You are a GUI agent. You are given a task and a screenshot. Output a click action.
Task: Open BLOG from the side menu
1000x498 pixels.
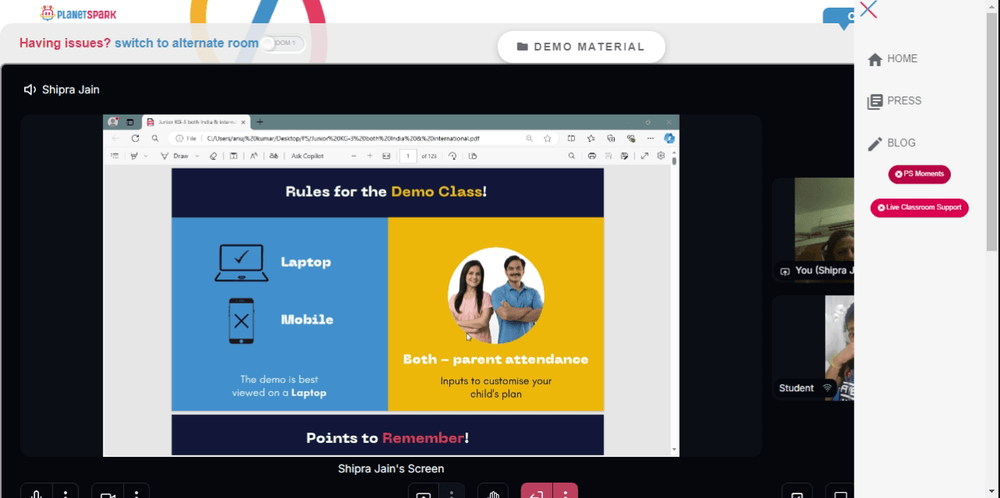click(892, 143)
